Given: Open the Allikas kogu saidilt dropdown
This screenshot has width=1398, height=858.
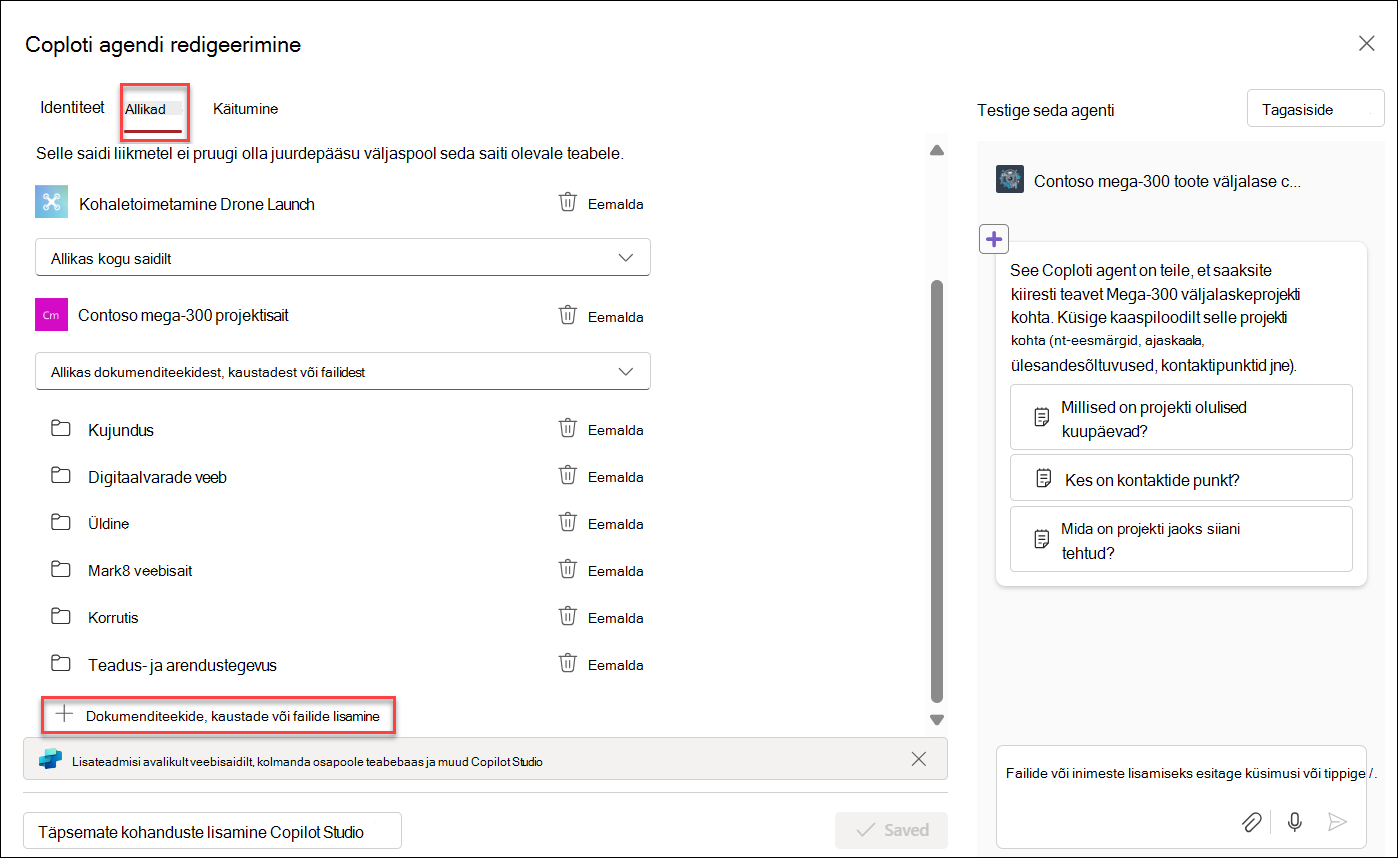Looking at the screenshot, I should (343, 258).
